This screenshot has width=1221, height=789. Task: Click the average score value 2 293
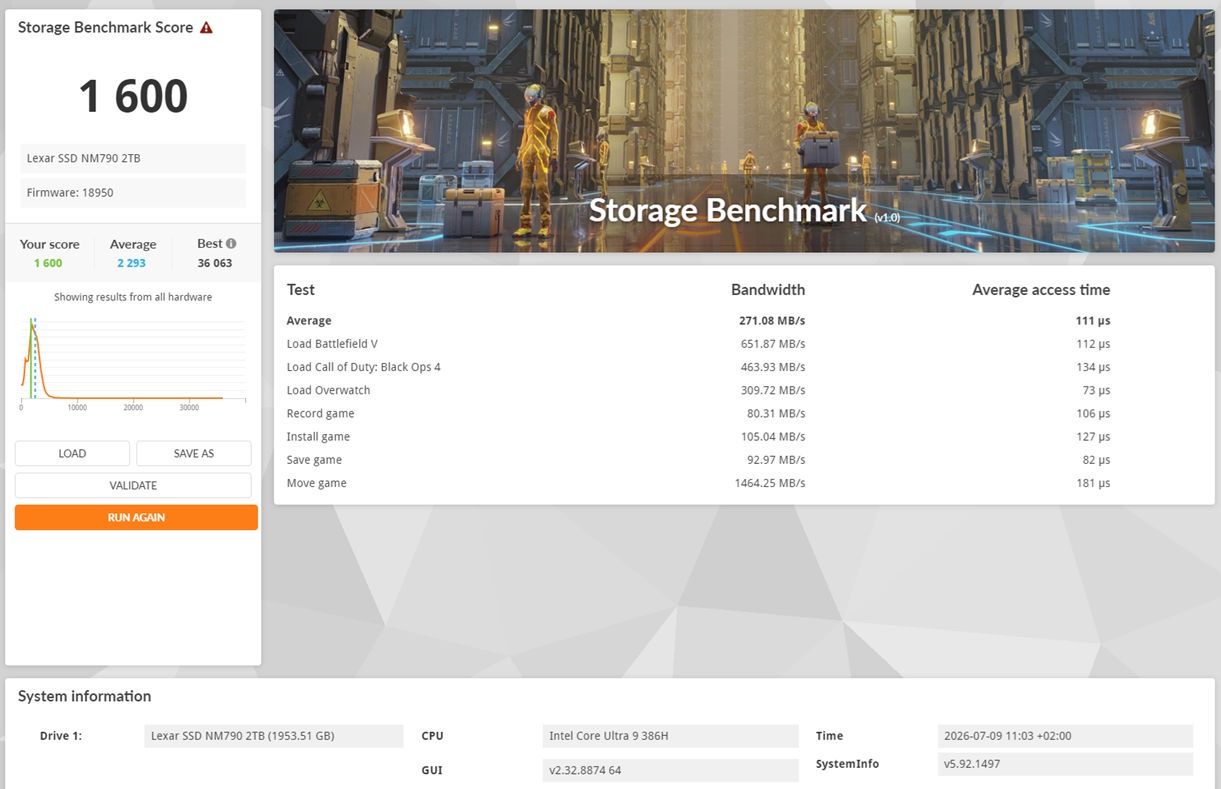133,263
